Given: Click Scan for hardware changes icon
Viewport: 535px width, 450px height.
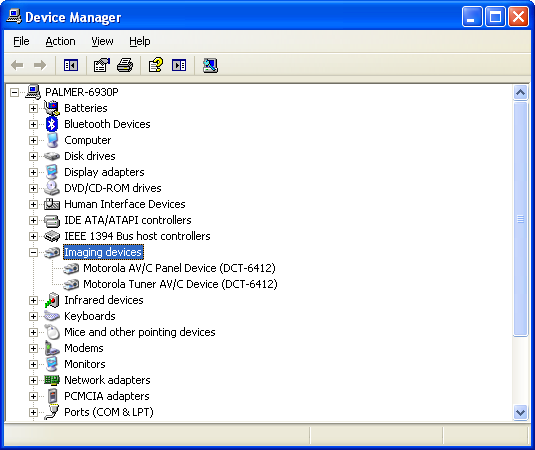Looking at the screenshot, I should coord(210,65).
